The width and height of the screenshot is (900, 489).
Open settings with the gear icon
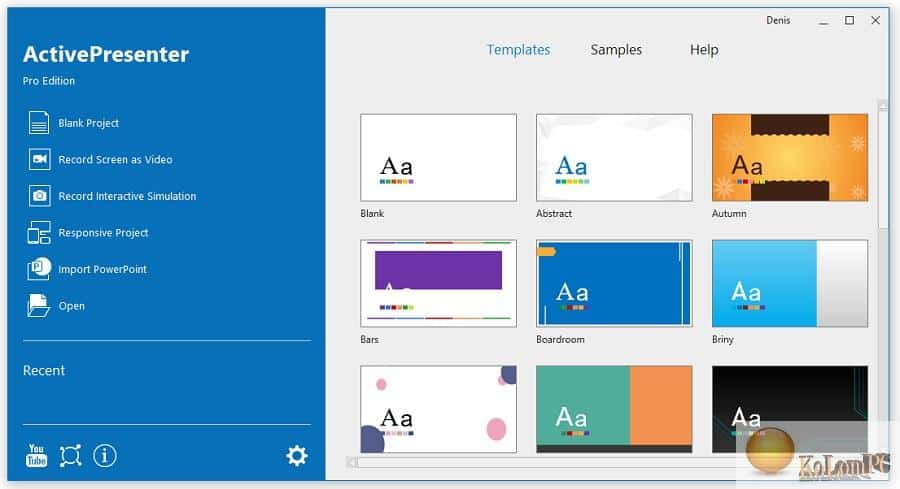pyautogui.click(x=297, y=456)
